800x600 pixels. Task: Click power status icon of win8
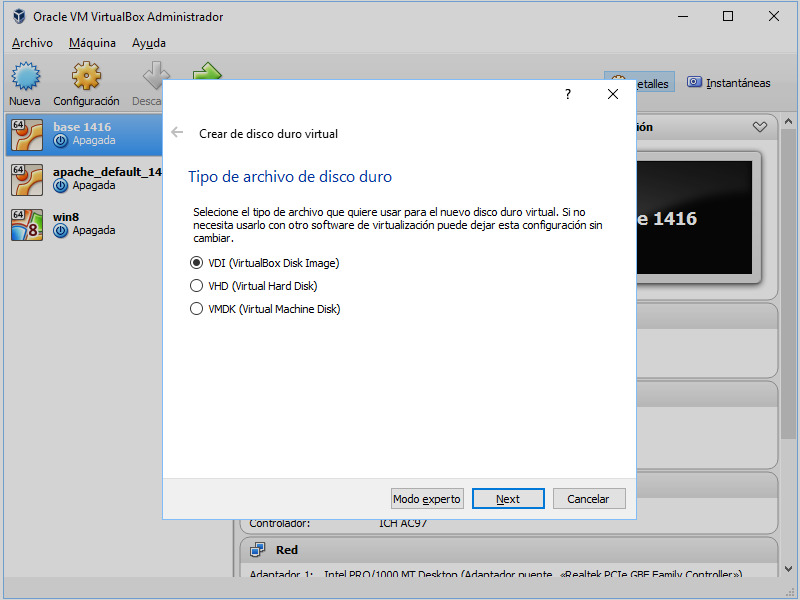pos(60,231)
